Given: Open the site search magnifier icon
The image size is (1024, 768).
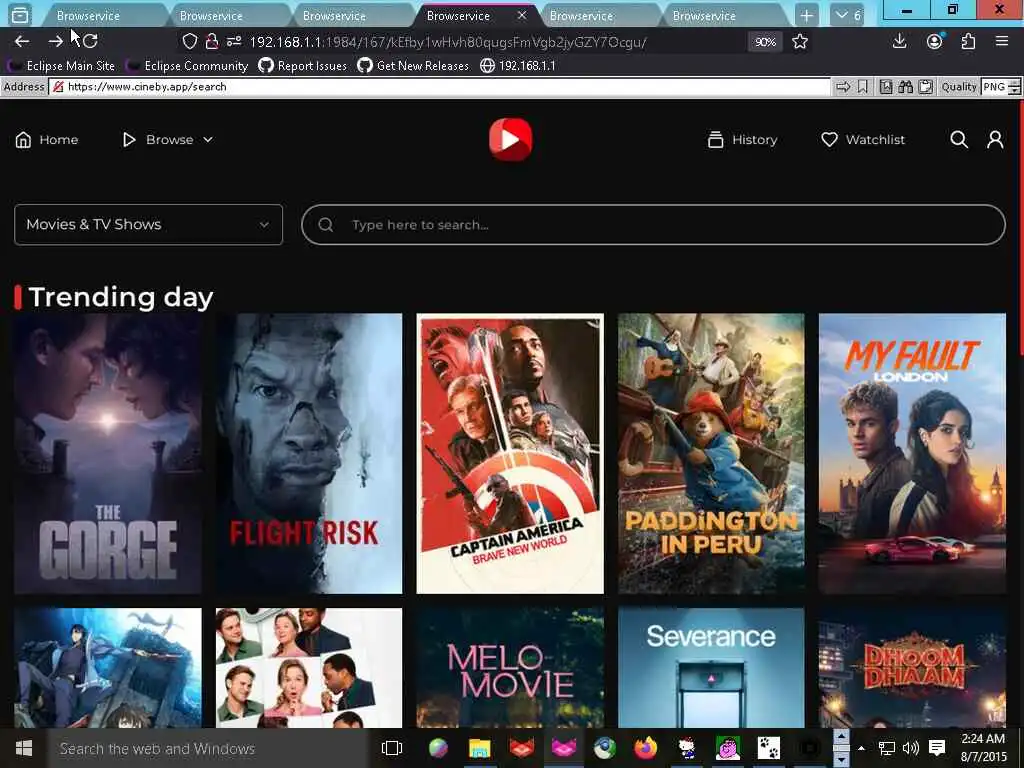Looking at the screenshot, I should (x=959, y=139).
